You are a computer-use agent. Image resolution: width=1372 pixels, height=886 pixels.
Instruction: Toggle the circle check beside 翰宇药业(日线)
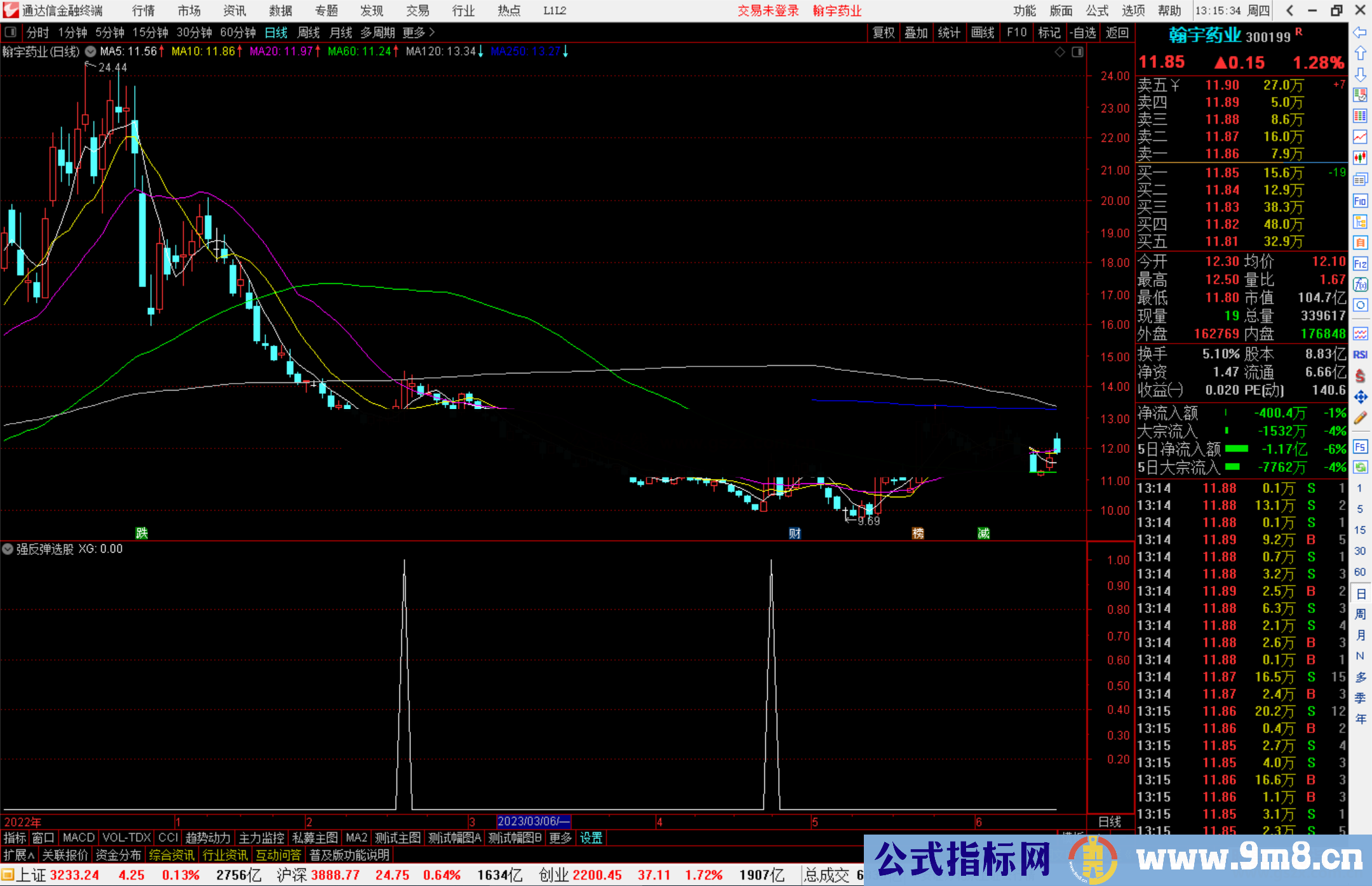coord(91,51)
